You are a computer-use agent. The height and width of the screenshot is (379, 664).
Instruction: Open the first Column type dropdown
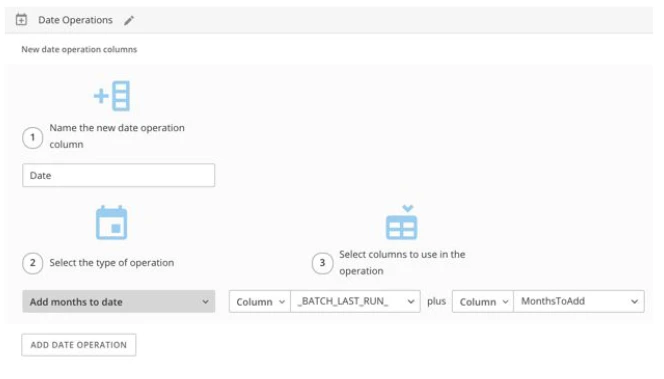[x=260, y=302]
